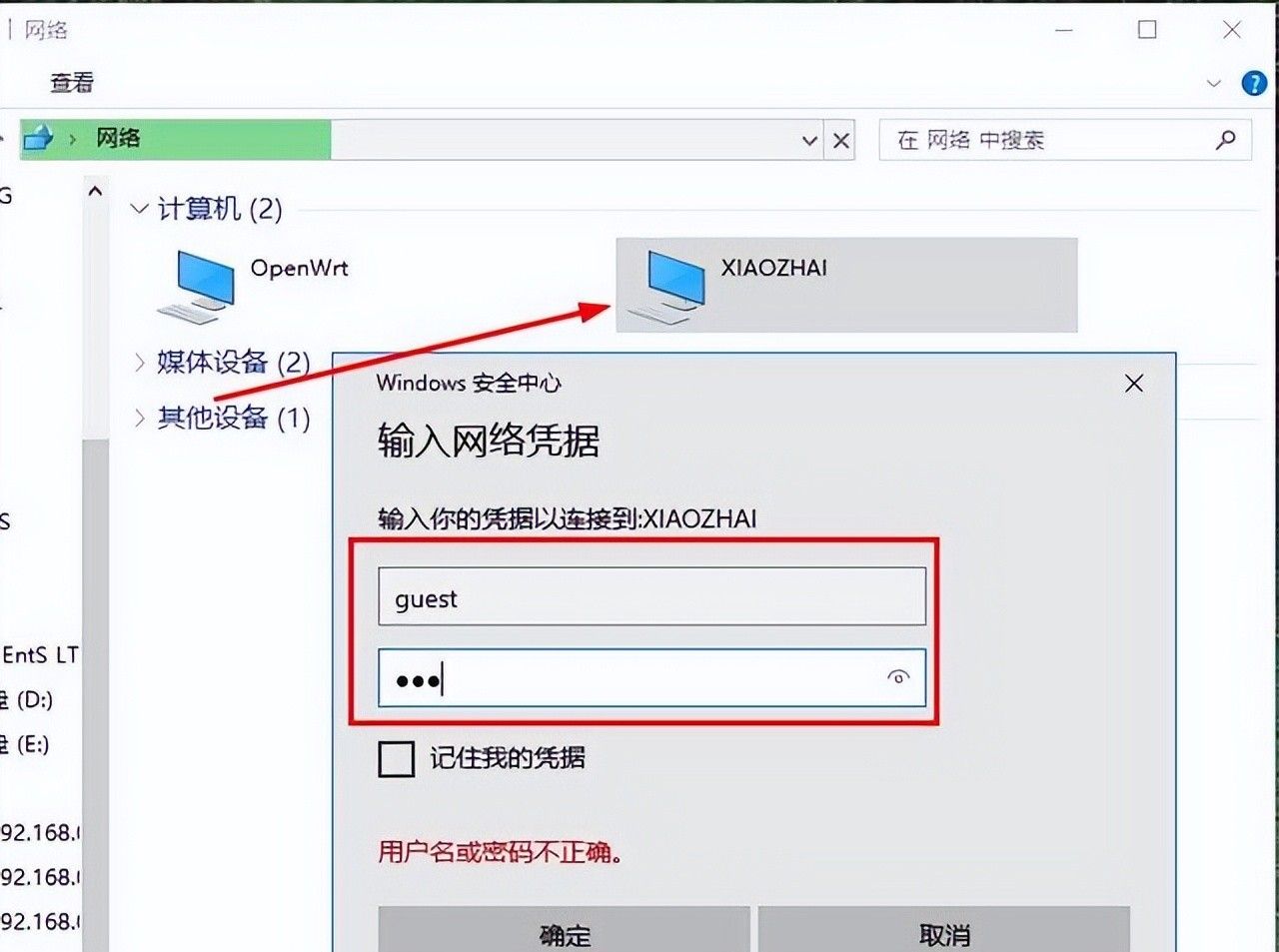Expand the 媒体设备 (2) group
The height and width of the screenshot is (952, 1279).
coord(140,362)
